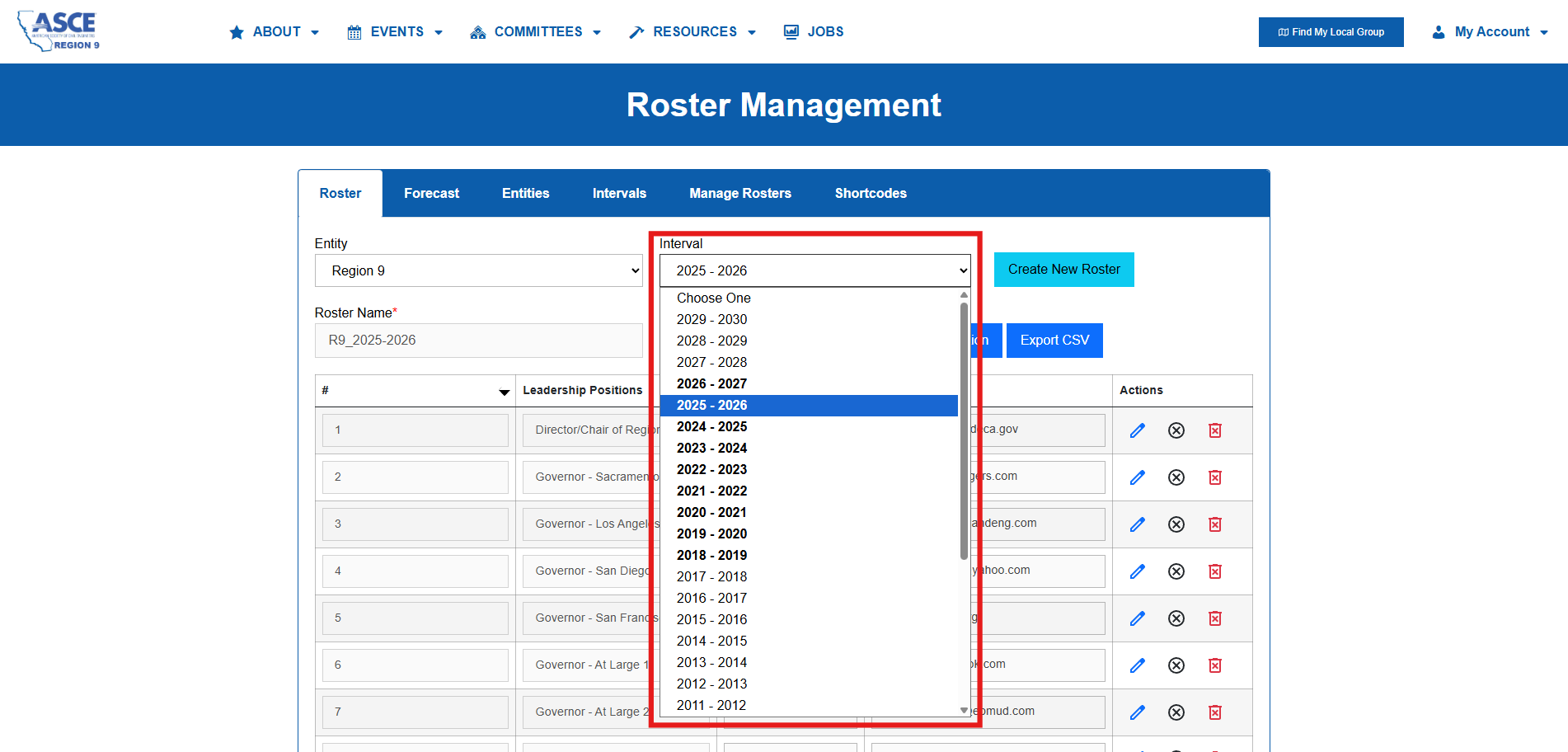Clear row 3 using the circled X icon
Viewport: 1568px width, 752px height.
point(1176,524)
